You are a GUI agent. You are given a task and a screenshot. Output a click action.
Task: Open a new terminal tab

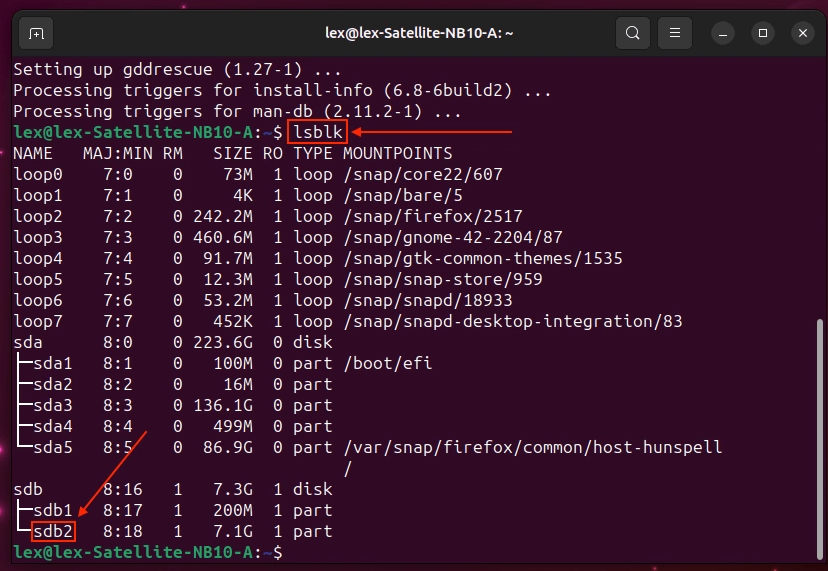tap(36, 33)
